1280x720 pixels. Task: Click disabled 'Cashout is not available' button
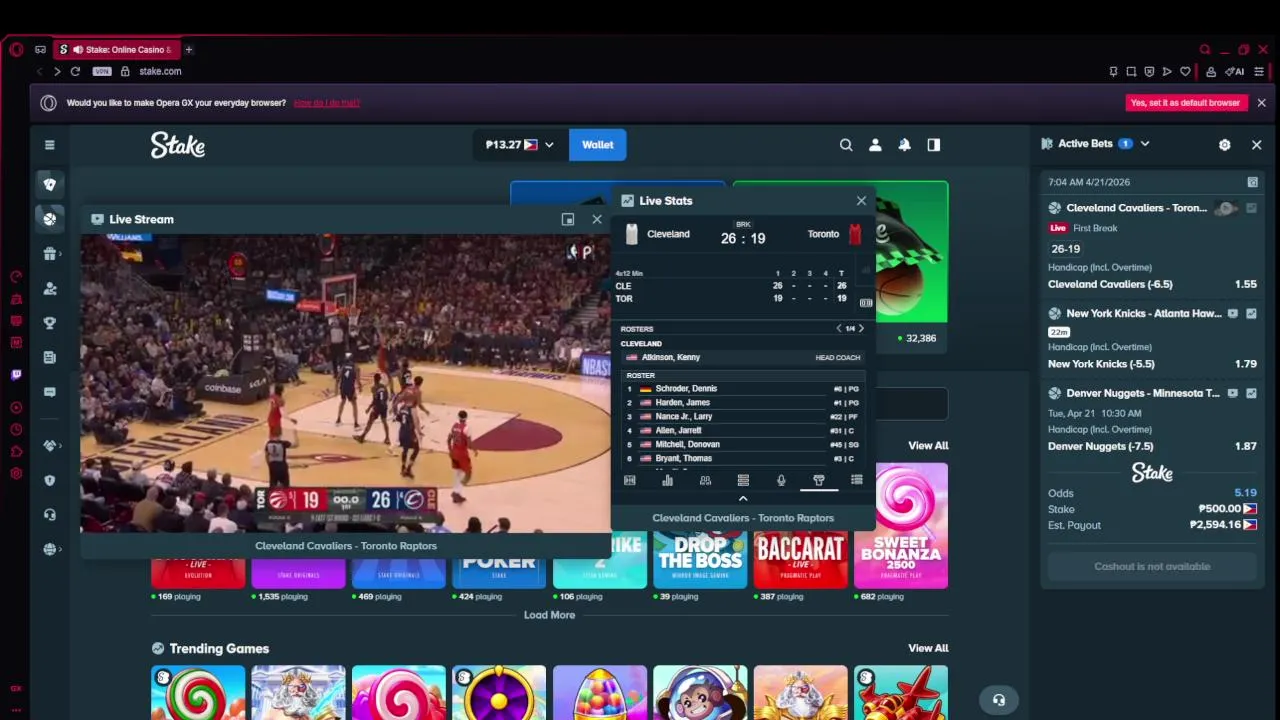[1152, 567]
